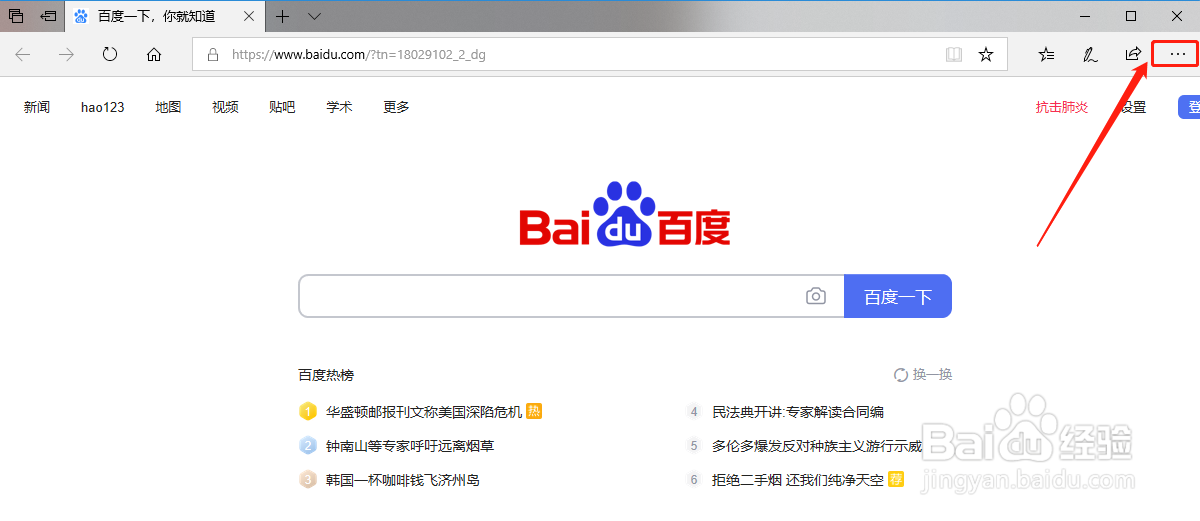Open 民法典开讲:专家解读合同编 headline
Screen dimensions: 1200x521
click(x=798, y=412)
